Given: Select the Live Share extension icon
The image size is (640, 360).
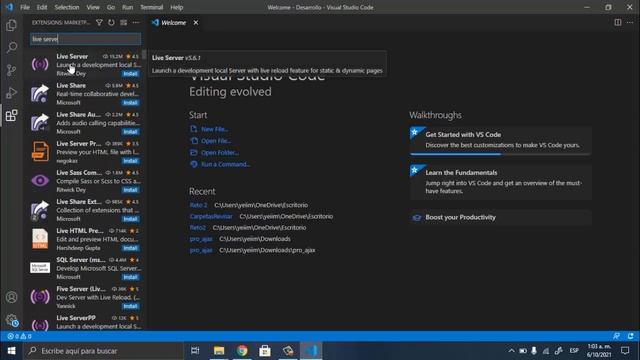Looking at the screenshot, I should pos(40,93).
